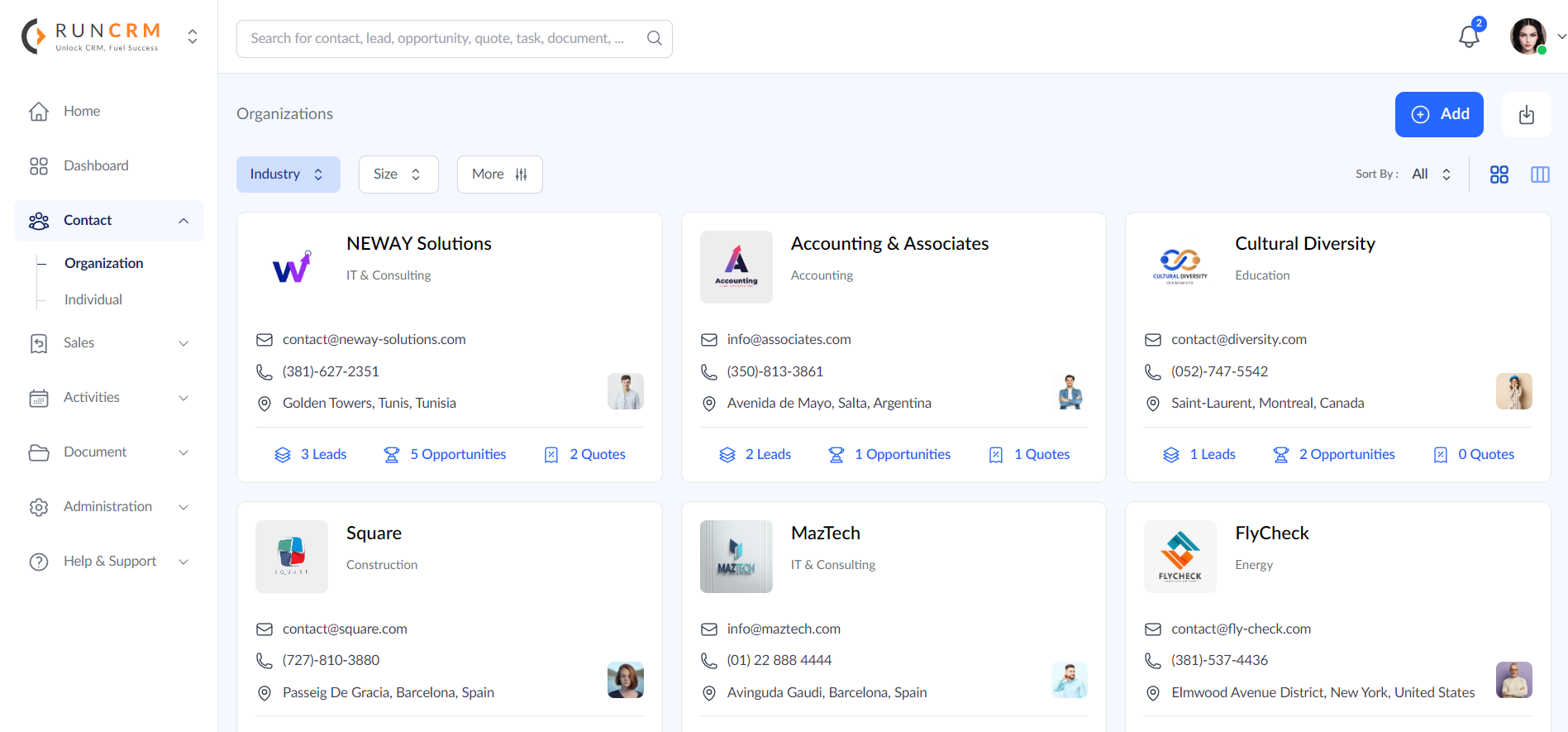Image resolution: width=1568 pixels, height=732 pixels.
Task: Open 3 Leads for NEWAY Solutions
Action: pos(311,454)
